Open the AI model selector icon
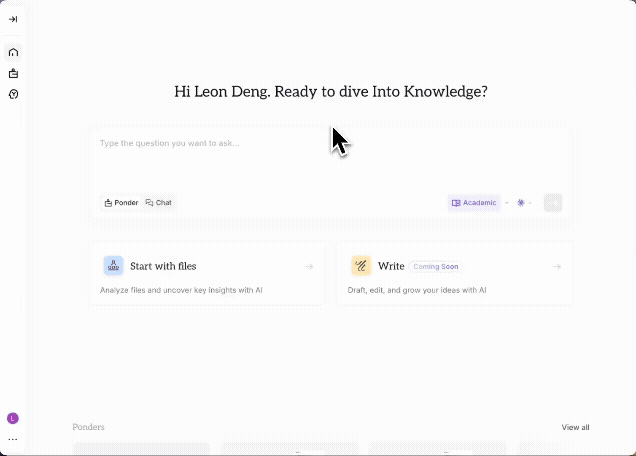The height and width of the screenshot is (456, 636). (521, 203)
